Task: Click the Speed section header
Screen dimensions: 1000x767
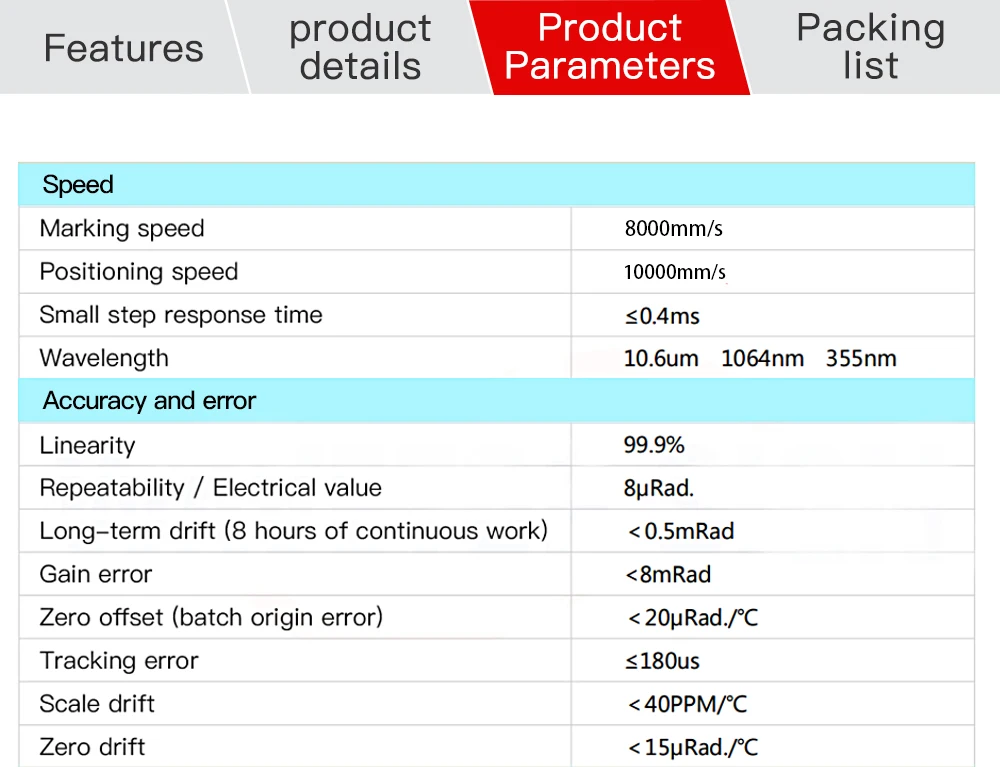Action: (496, 185)
